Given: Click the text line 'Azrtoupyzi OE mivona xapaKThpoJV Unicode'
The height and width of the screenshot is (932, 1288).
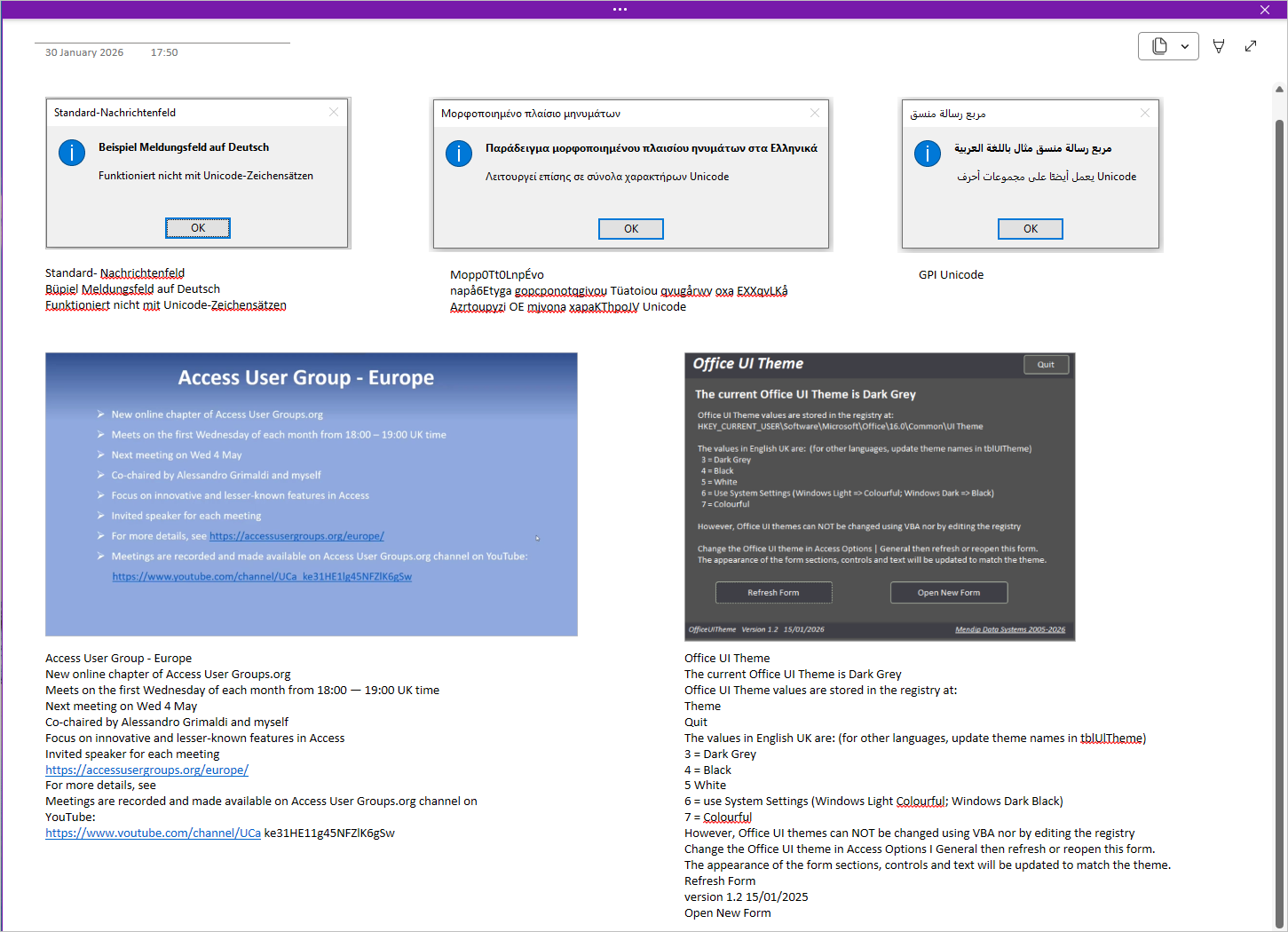Looking at the screenshot, I should [568, 306].
